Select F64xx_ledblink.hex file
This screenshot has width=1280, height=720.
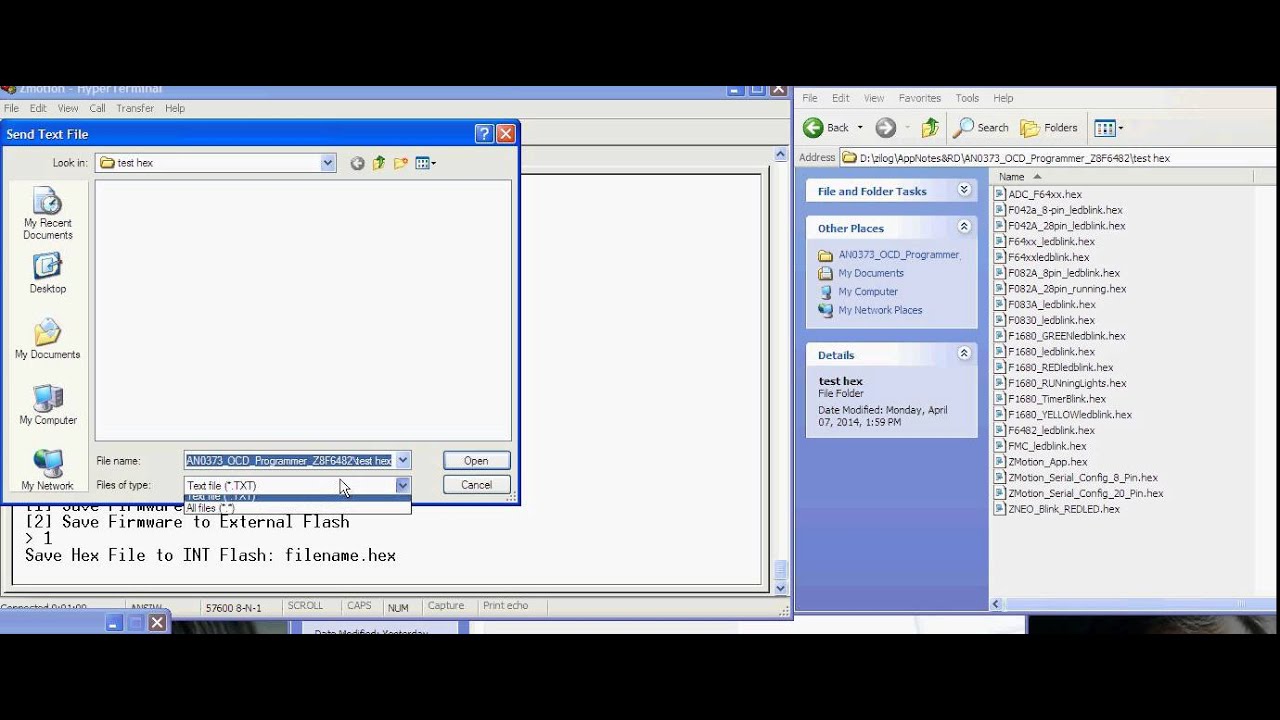coord(1051,242)
